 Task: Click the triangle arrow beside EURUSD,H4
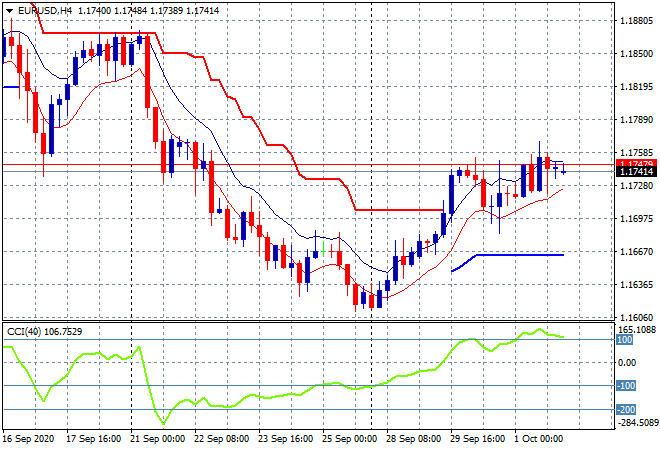coord(9,10)
